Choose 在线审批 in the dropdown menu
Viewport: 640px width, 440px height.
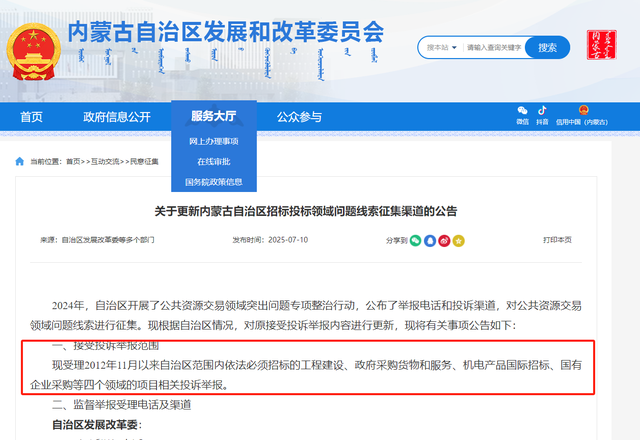213,162
